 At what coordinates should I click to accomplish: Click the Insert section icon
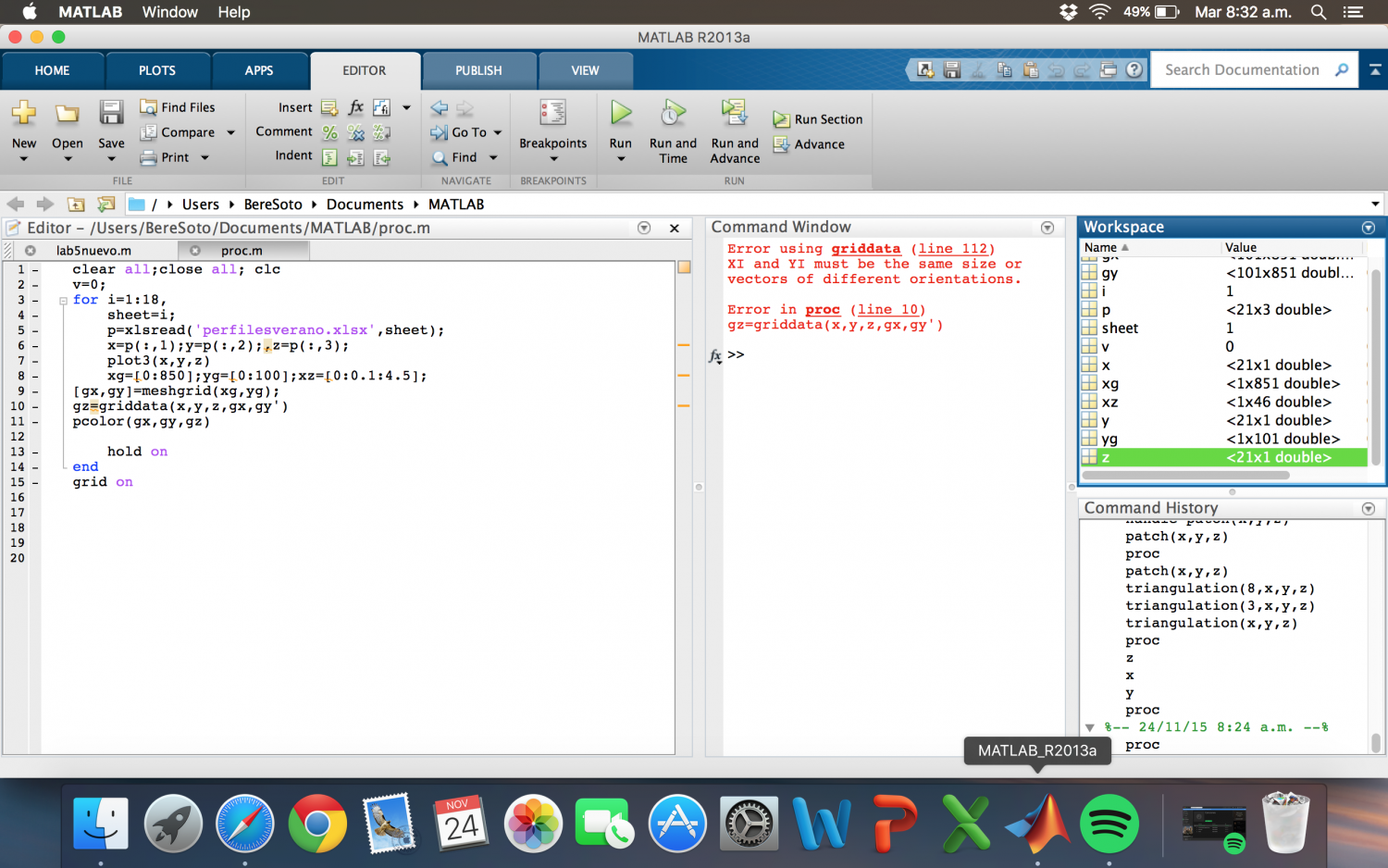329,107
